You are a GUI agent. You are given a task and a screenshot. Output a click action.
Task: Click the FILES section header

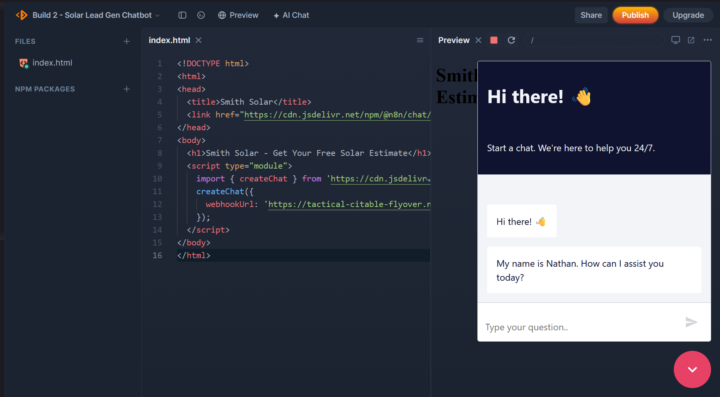(x=25, y=41)
